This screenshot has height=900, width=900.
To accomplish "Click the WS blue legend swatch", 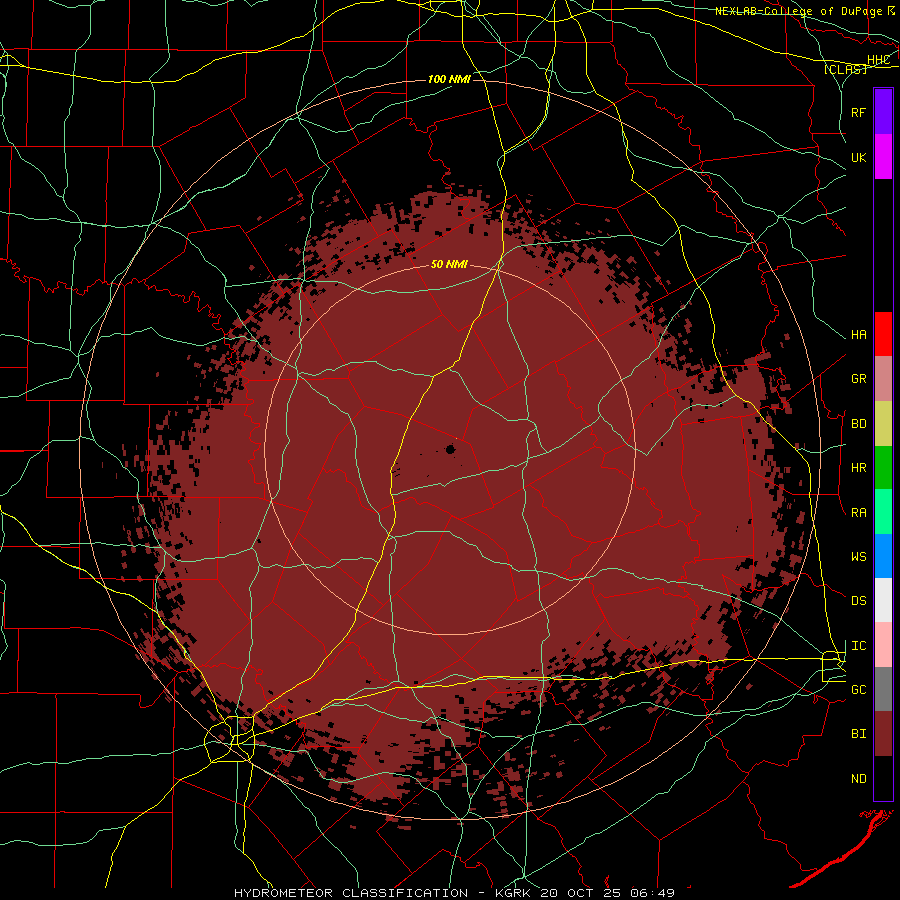I will [883, 556].
